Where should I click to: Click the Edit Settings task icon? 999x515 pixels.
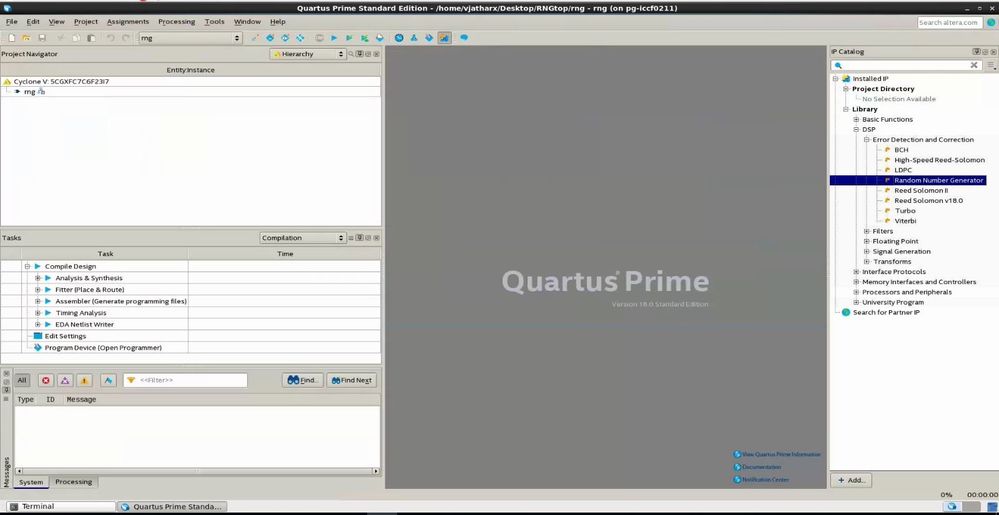(38, 336)
